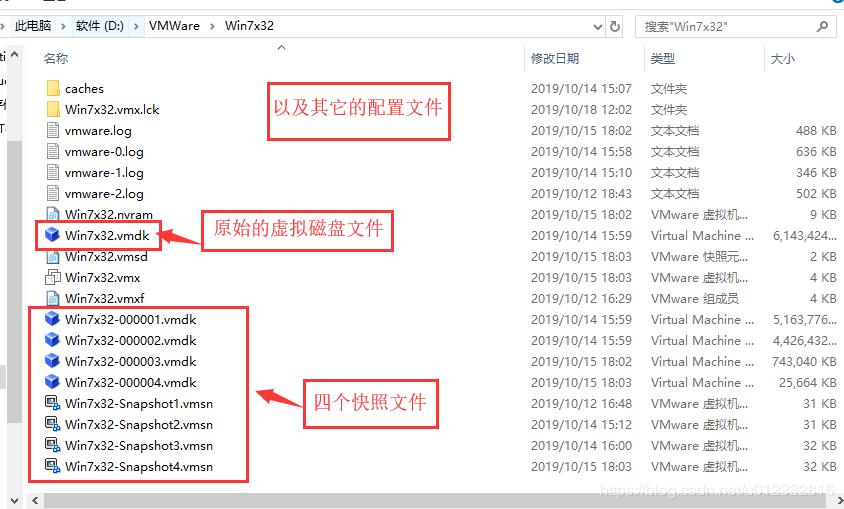Click the VMware 组成员 type cell

click(695, 299)
